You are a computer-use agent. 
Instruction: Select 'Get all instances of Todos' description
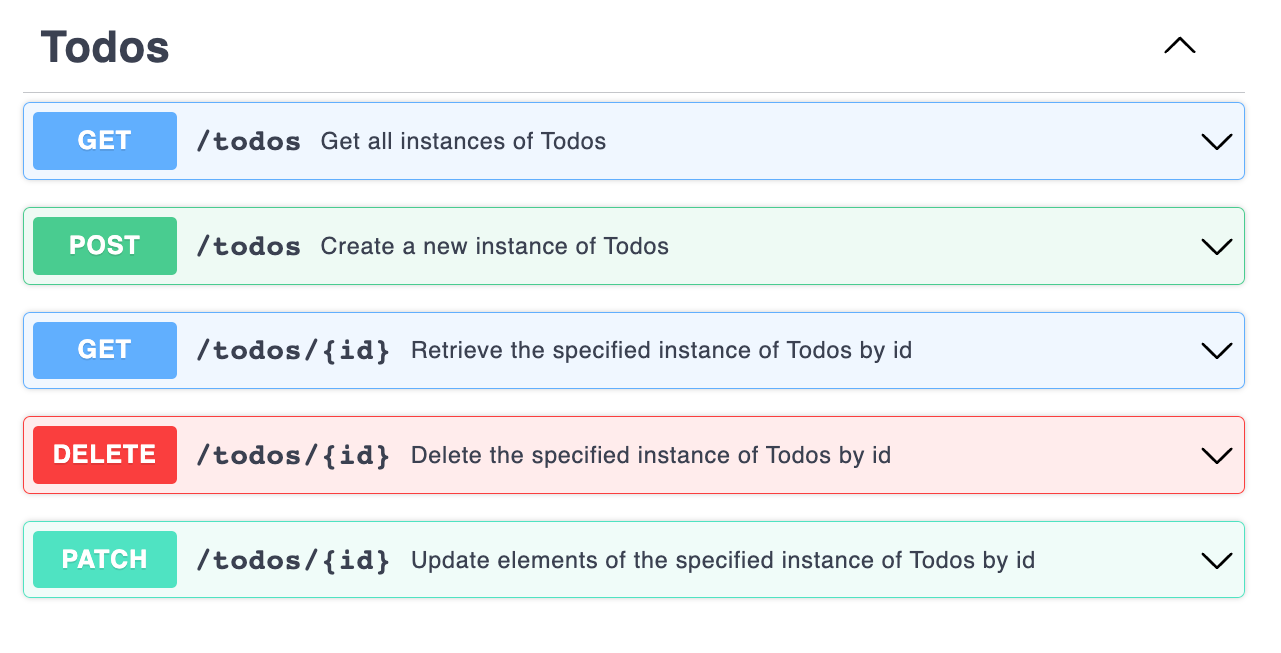pyautogui.click(x=463, y=142)
